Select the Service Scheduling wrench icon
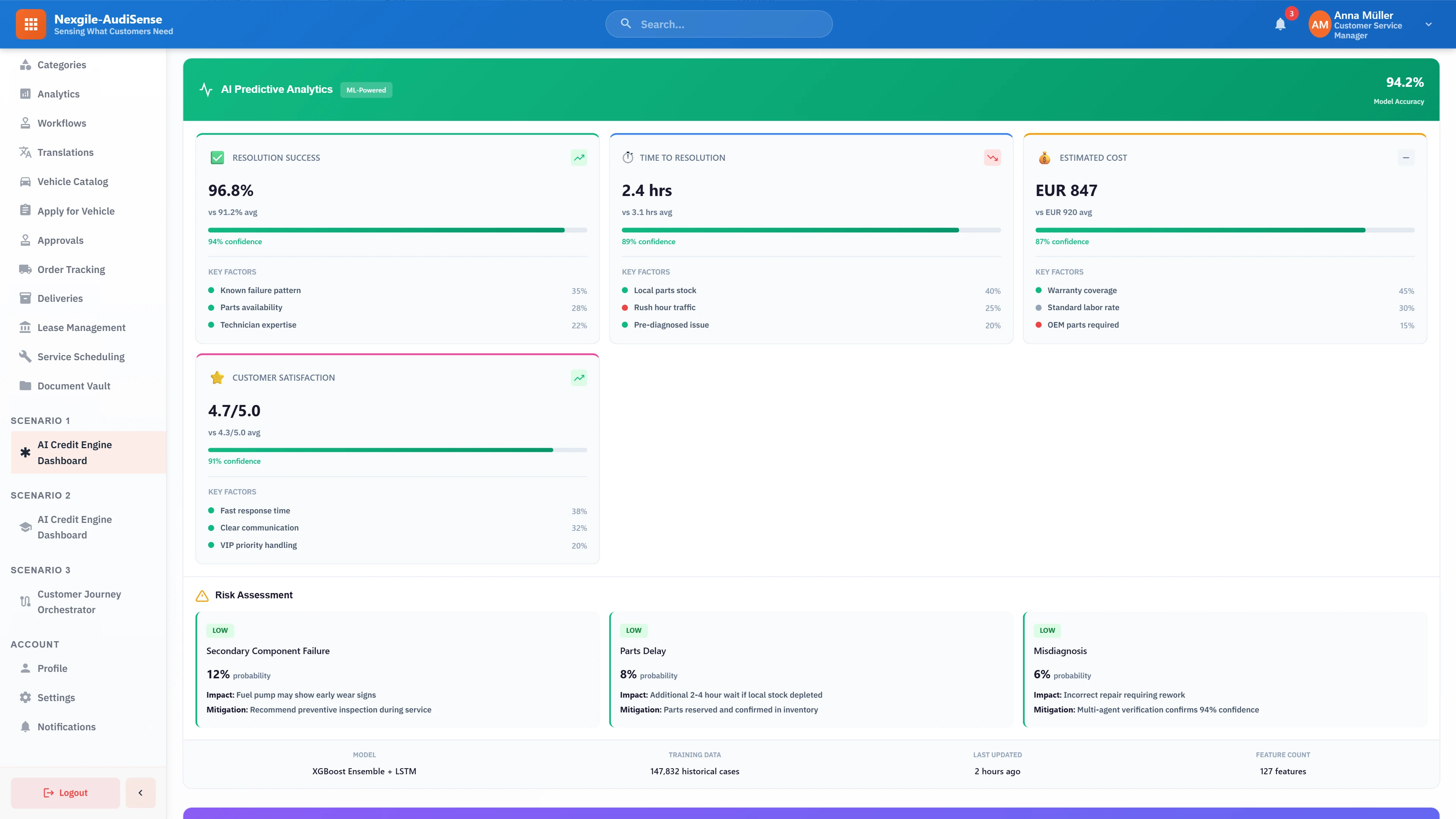The width and height of the screenshot is (1456, 819). coord(25,356)
